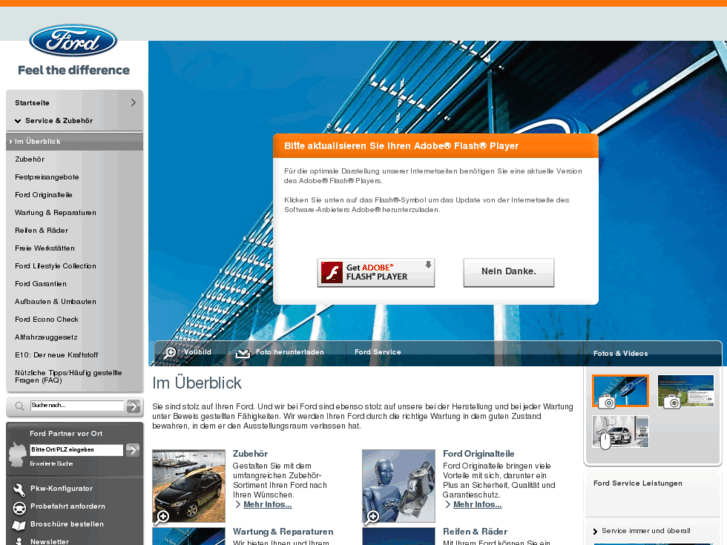
Task: Open Ford Econo Check sidebar link
Action: (x=46, y=319)
